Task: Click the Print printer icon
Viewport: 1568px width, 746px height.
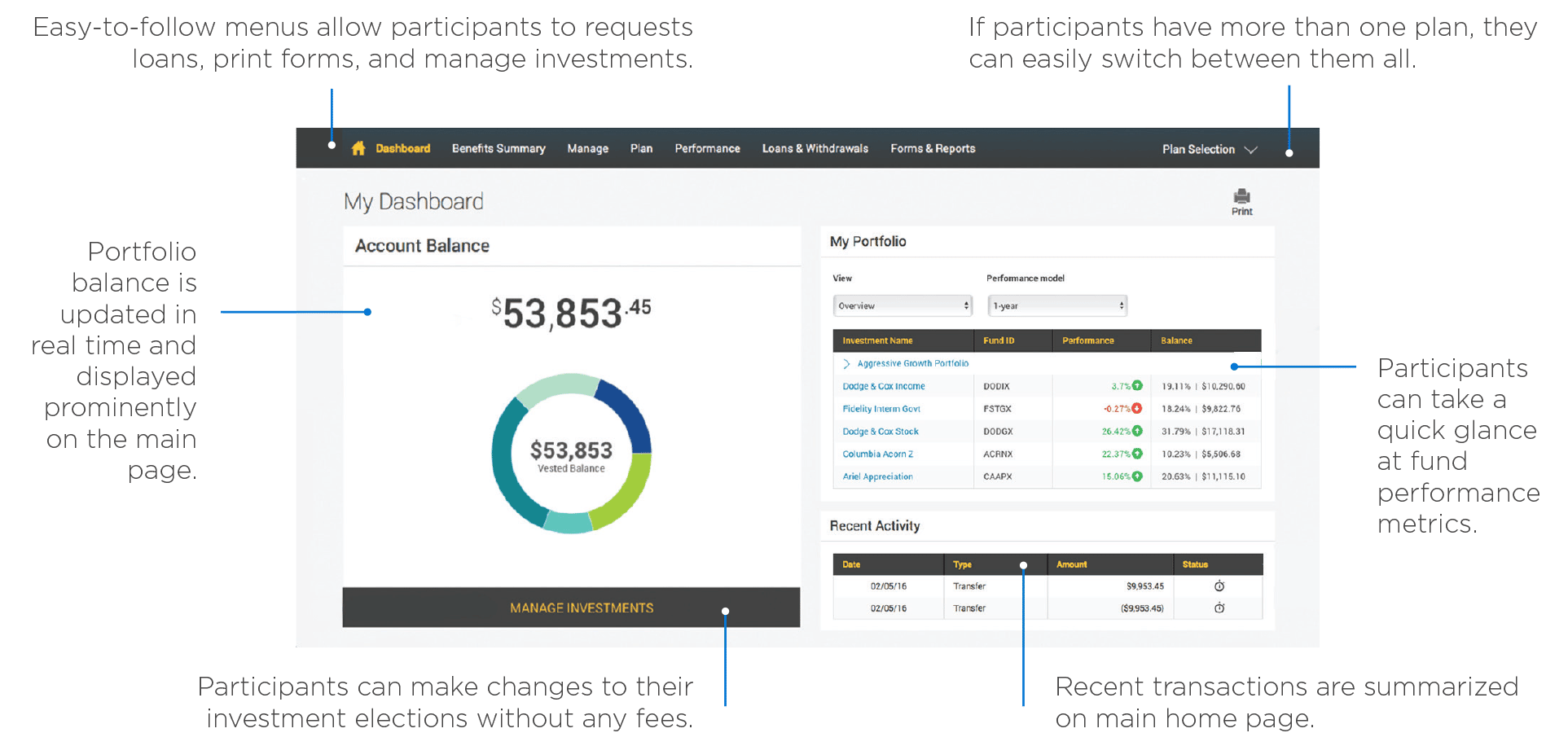Action: click(1241, 196)
